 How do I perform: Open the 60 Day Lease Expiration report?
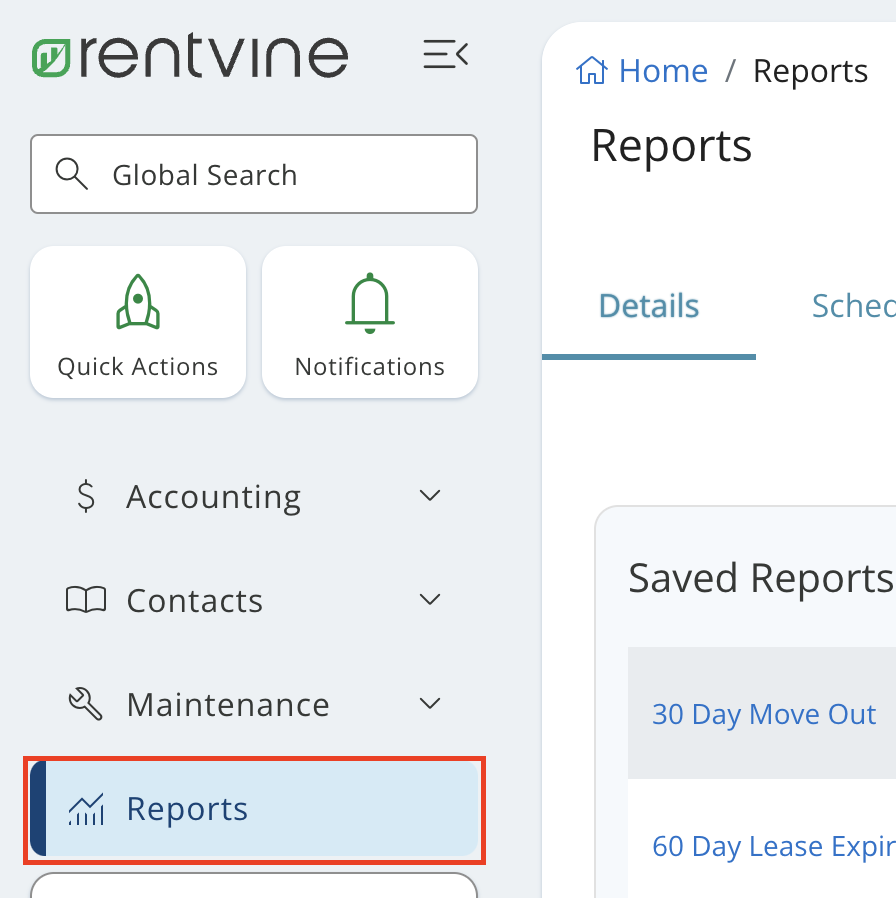pos(772,846)
